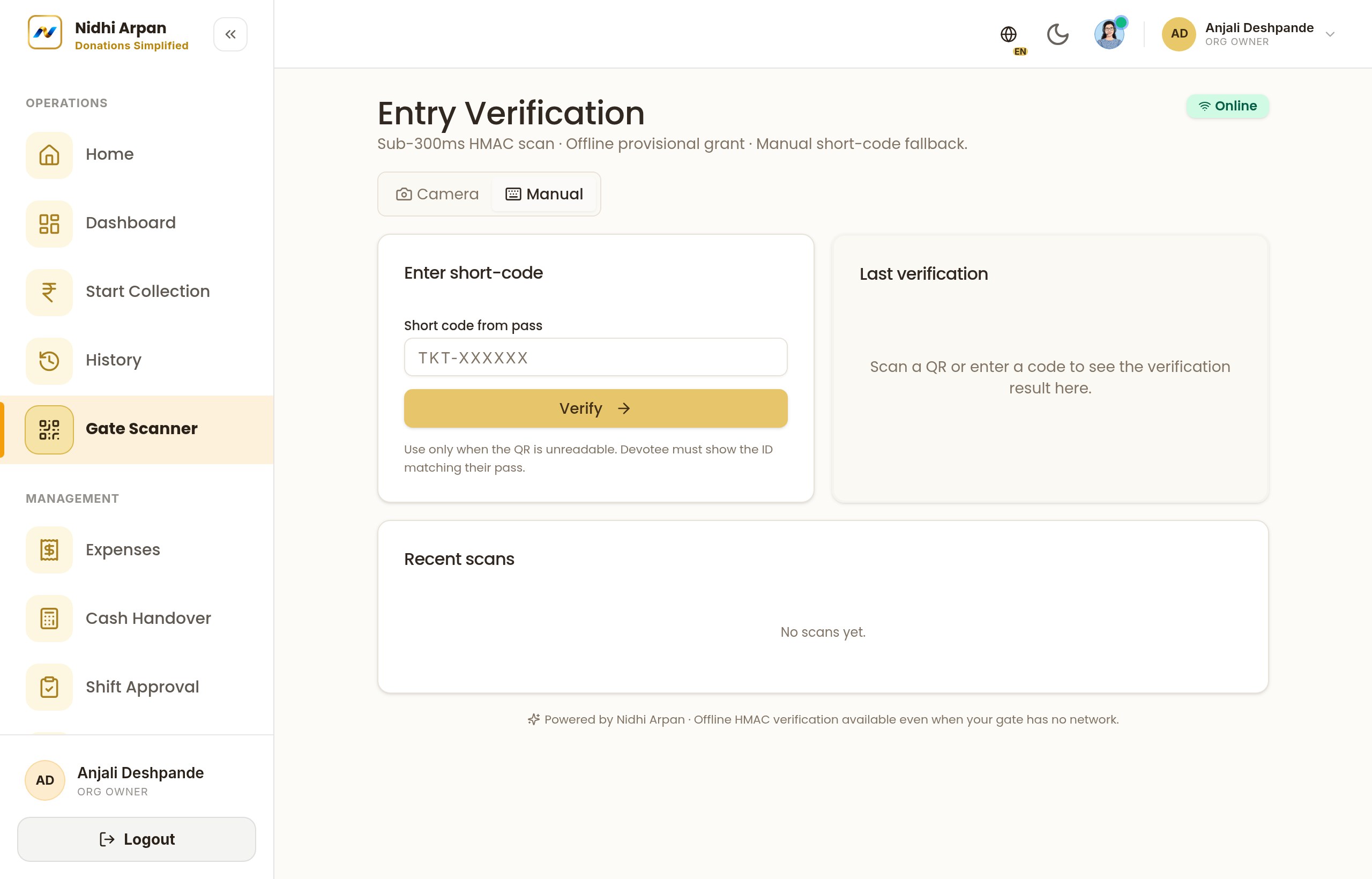Click the Cash Handover calculator icon
Viewport: 1372px width, 879px height.
tap(49, 618)
